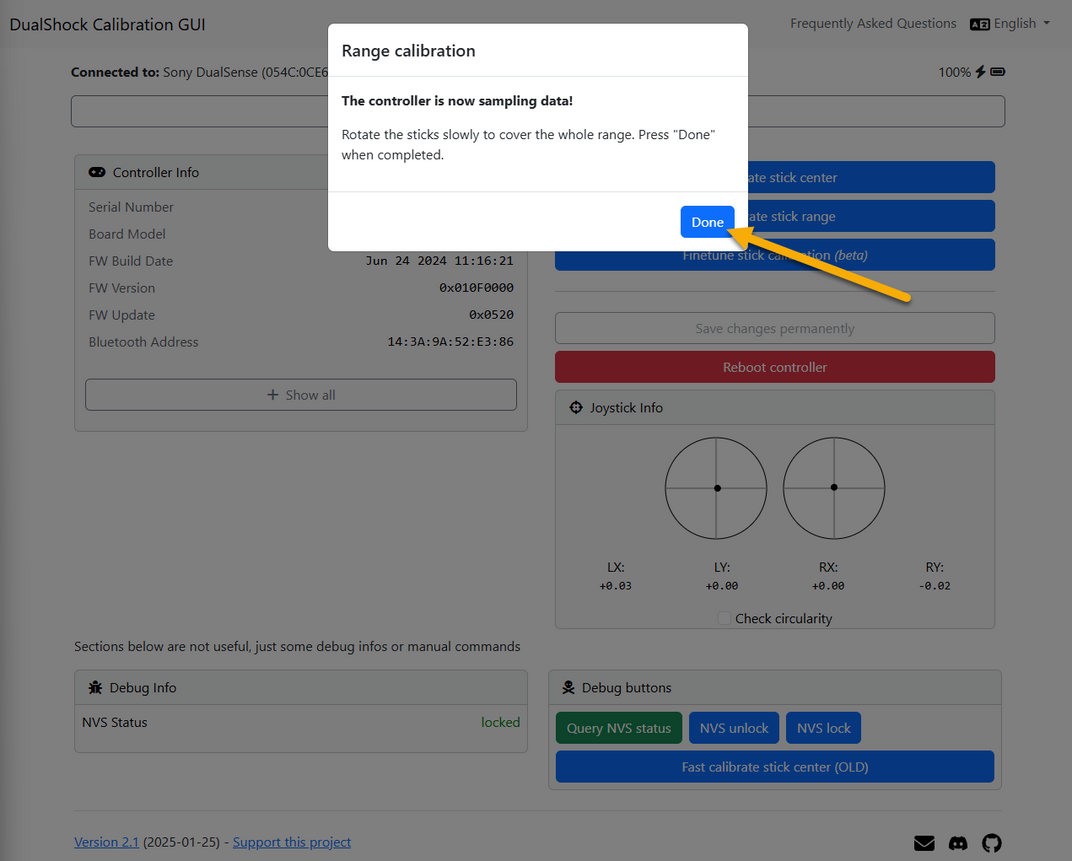Screen dimensions: 1072x861
Task: Open the Discord icon link
Action: click(958, 843)
